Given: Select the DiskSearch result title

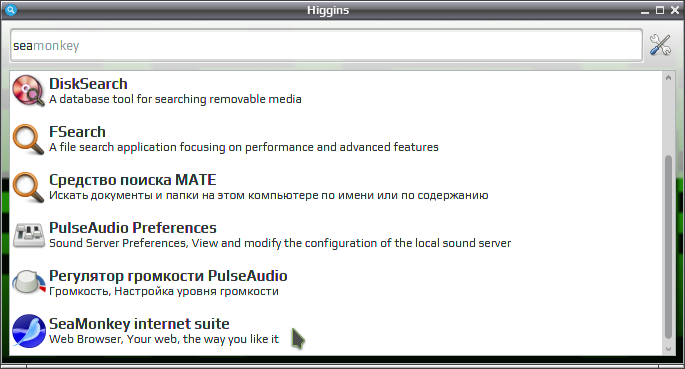Looking at the screenshot, I should [88, 83].
